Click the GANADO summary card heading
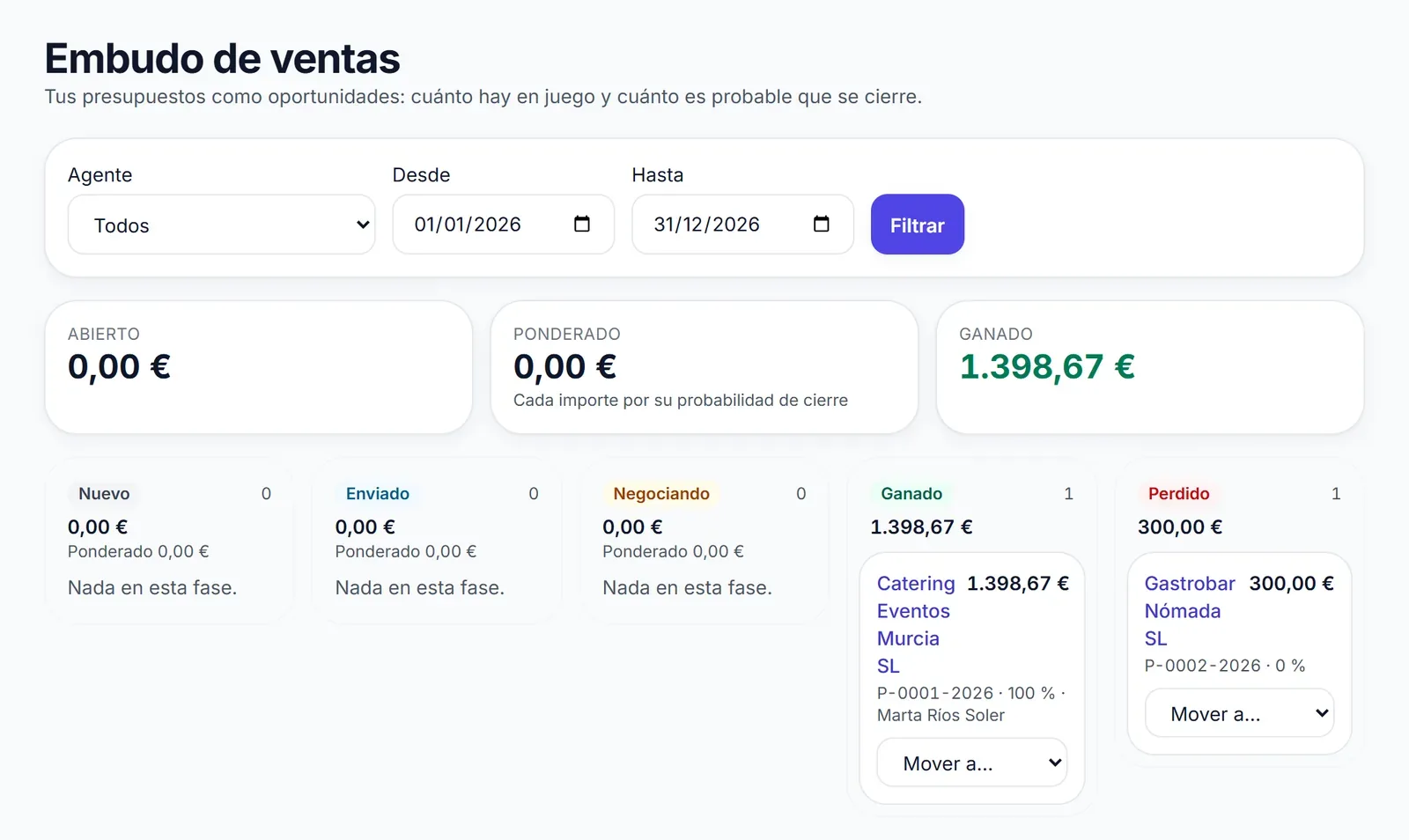 click(996, 334)
